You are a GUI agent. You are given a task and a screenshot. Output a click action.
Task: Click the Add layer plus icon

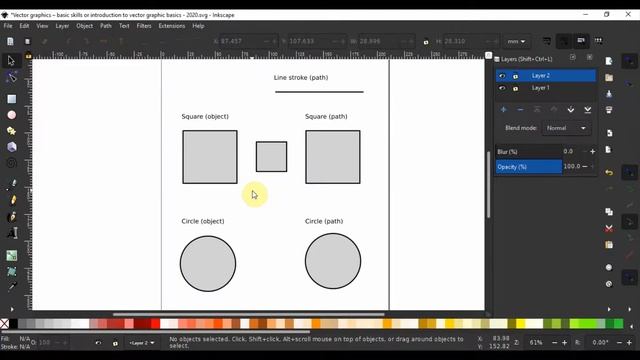(503, 109)
